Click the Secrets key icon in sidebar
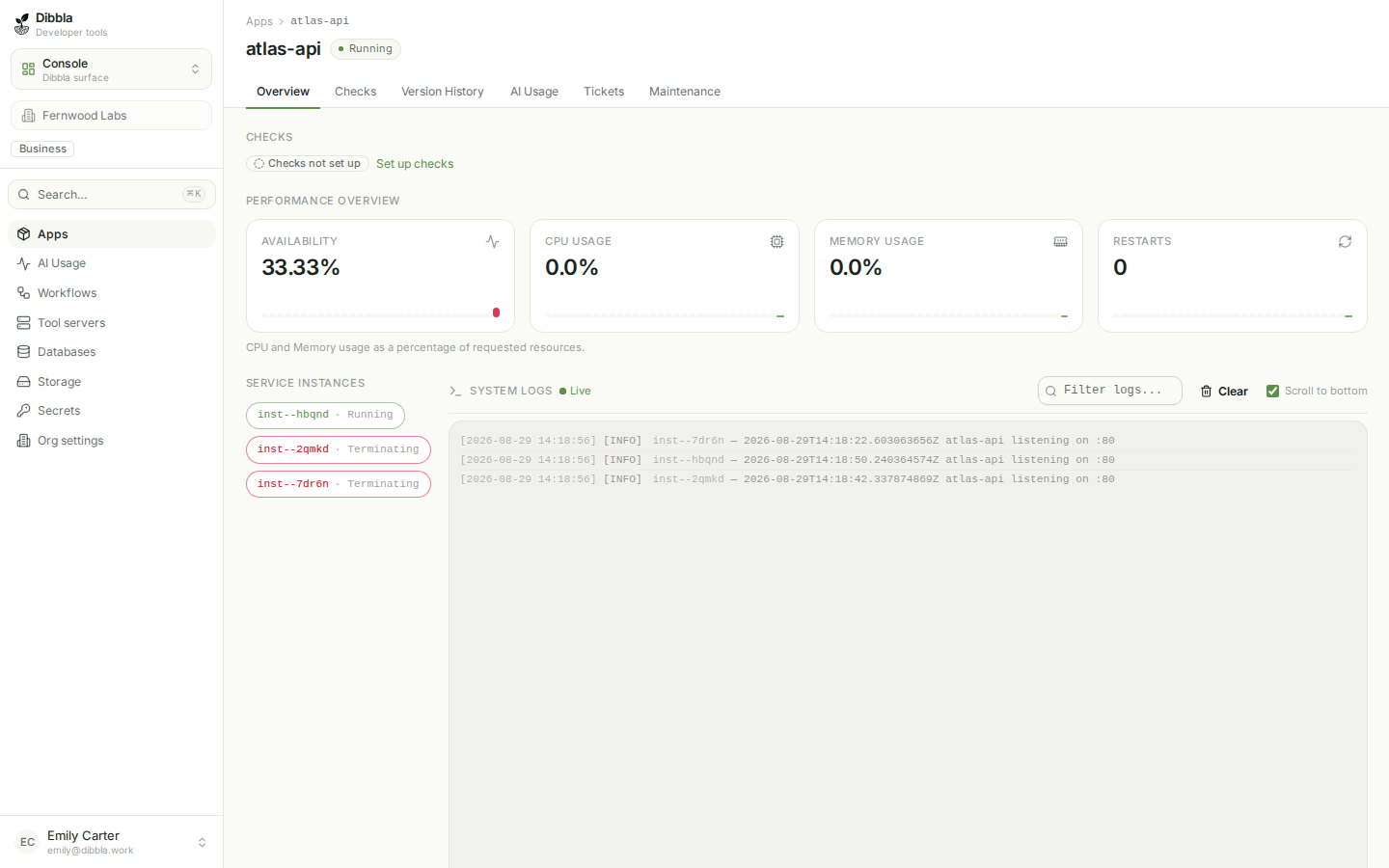Screen dimensions: 1389x868 pos(24,411)
